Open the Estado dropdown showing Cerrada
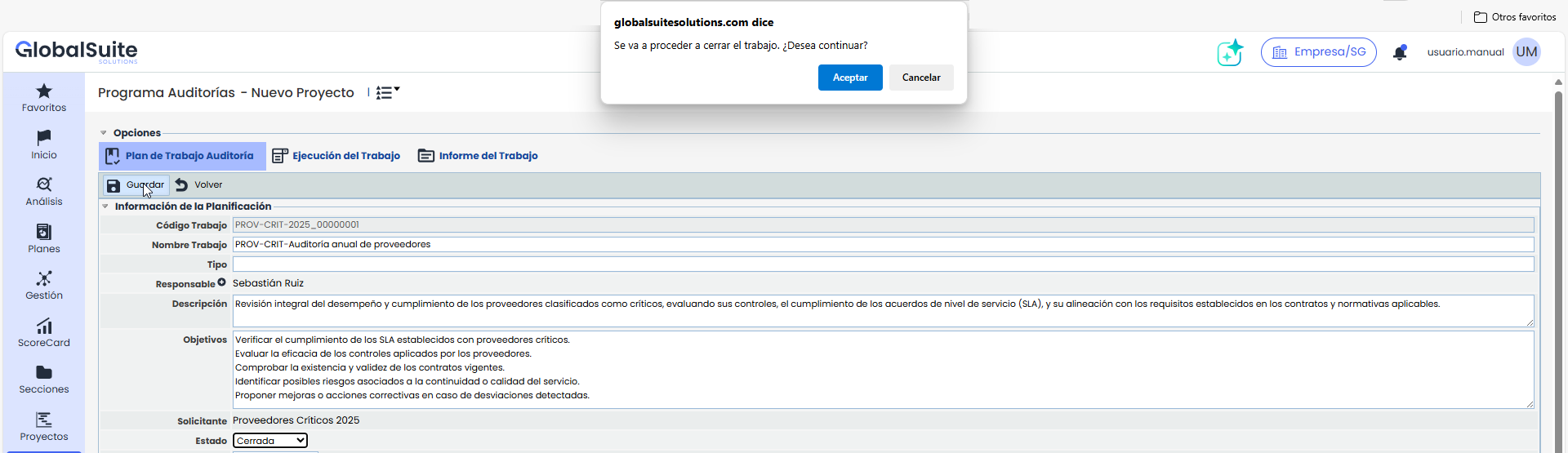Screen dimensions: 1568x453 [270, 441]
